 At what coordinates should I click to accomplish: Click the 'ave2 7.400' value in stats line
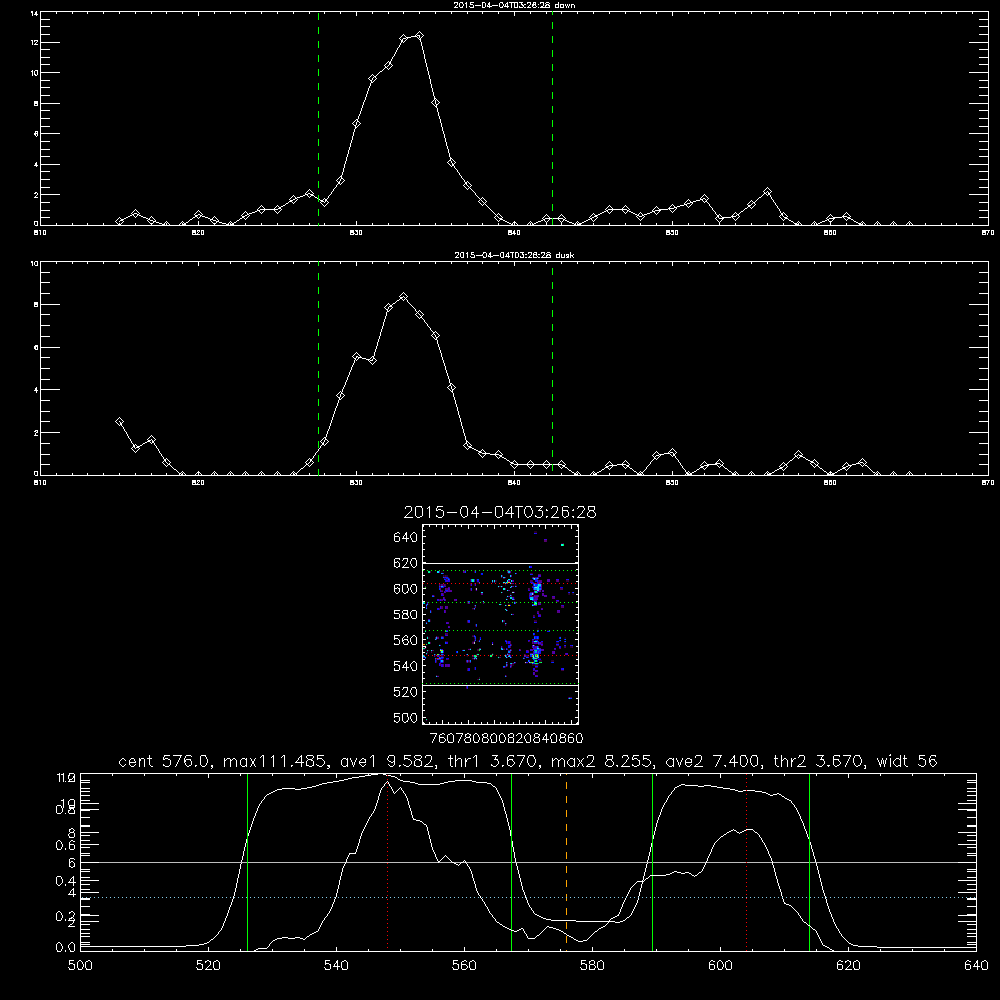[712, 761]
